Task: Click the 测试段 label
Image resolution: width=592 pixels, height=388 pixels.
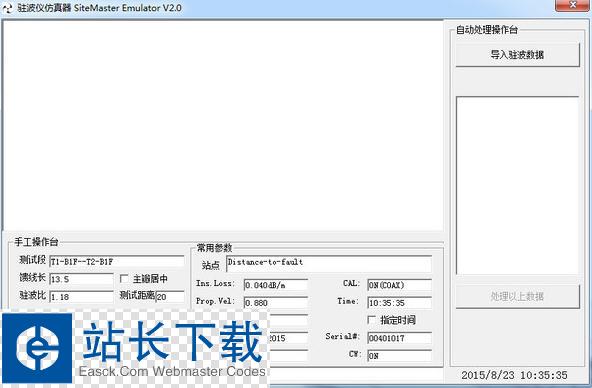Action: tap(32, 260)
